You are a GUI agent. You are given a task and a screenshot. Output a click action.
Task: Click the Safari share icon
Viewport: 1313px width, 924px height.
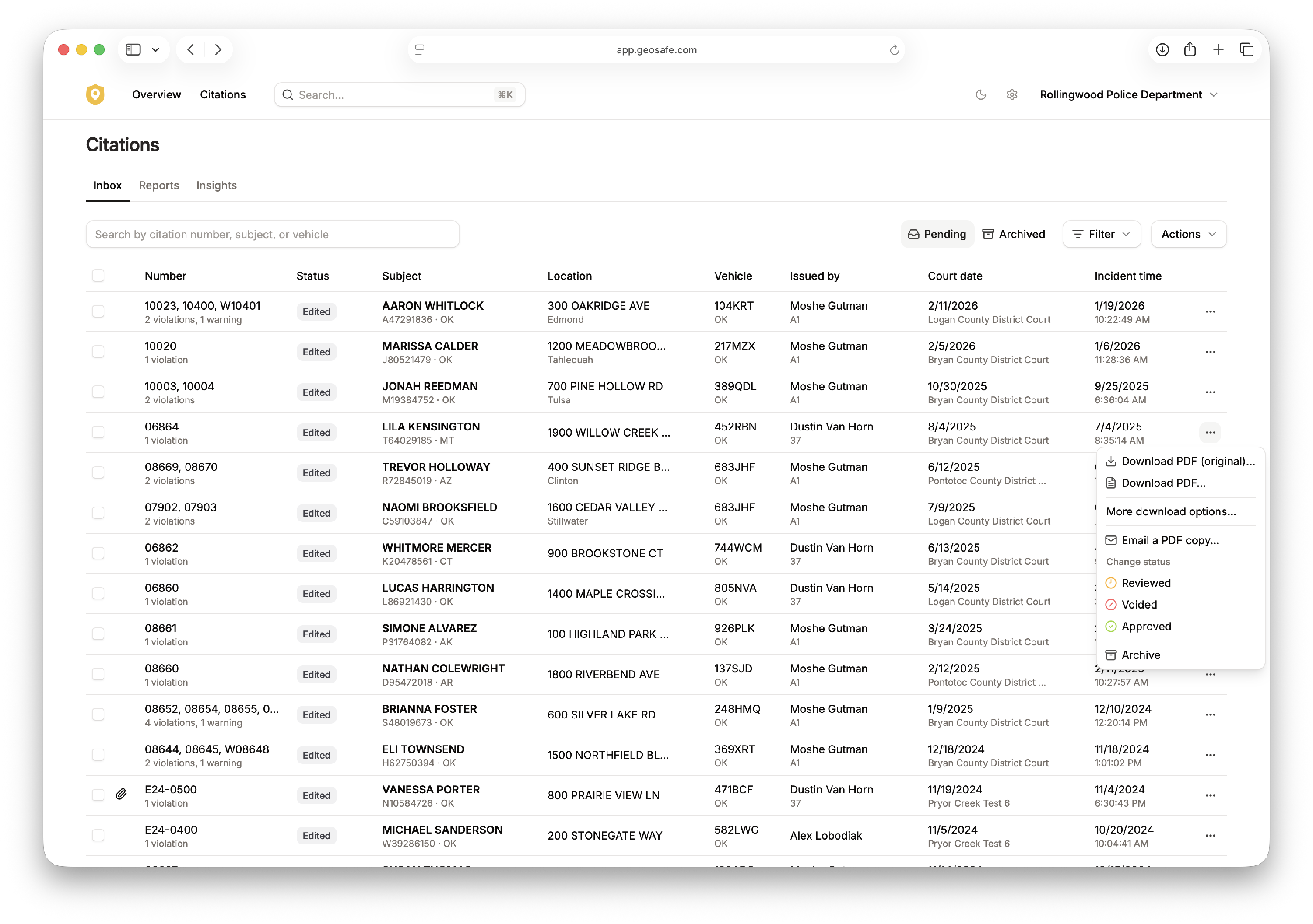(1190, 50)
